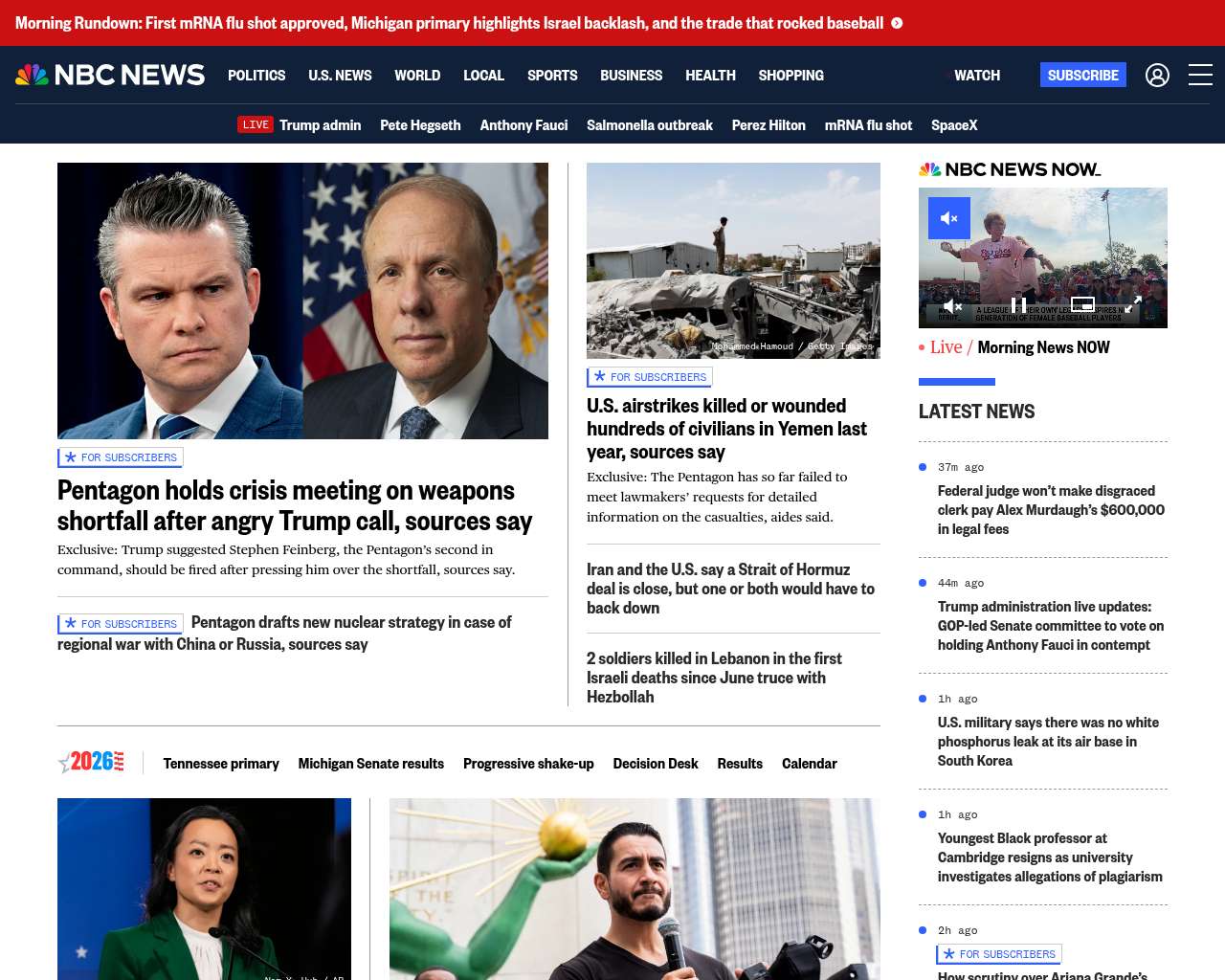Click the Yemen casualties exclusive summary text
This screenshot has height=980, width=1225.
click(x=717, y=497)
